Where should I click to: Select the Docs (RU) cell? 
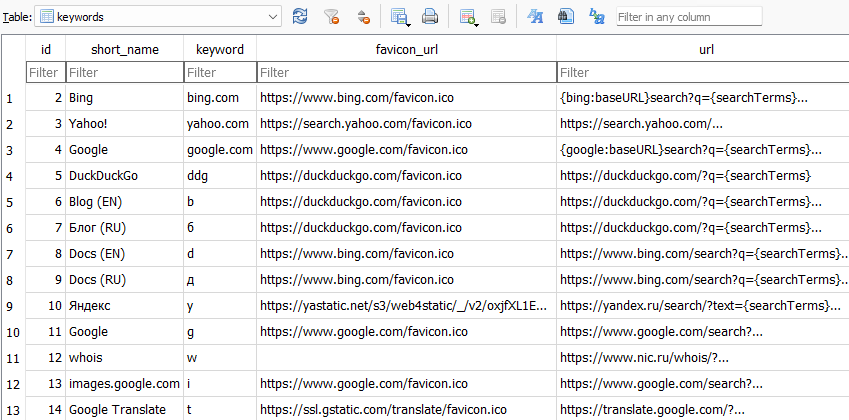point(125,280)
